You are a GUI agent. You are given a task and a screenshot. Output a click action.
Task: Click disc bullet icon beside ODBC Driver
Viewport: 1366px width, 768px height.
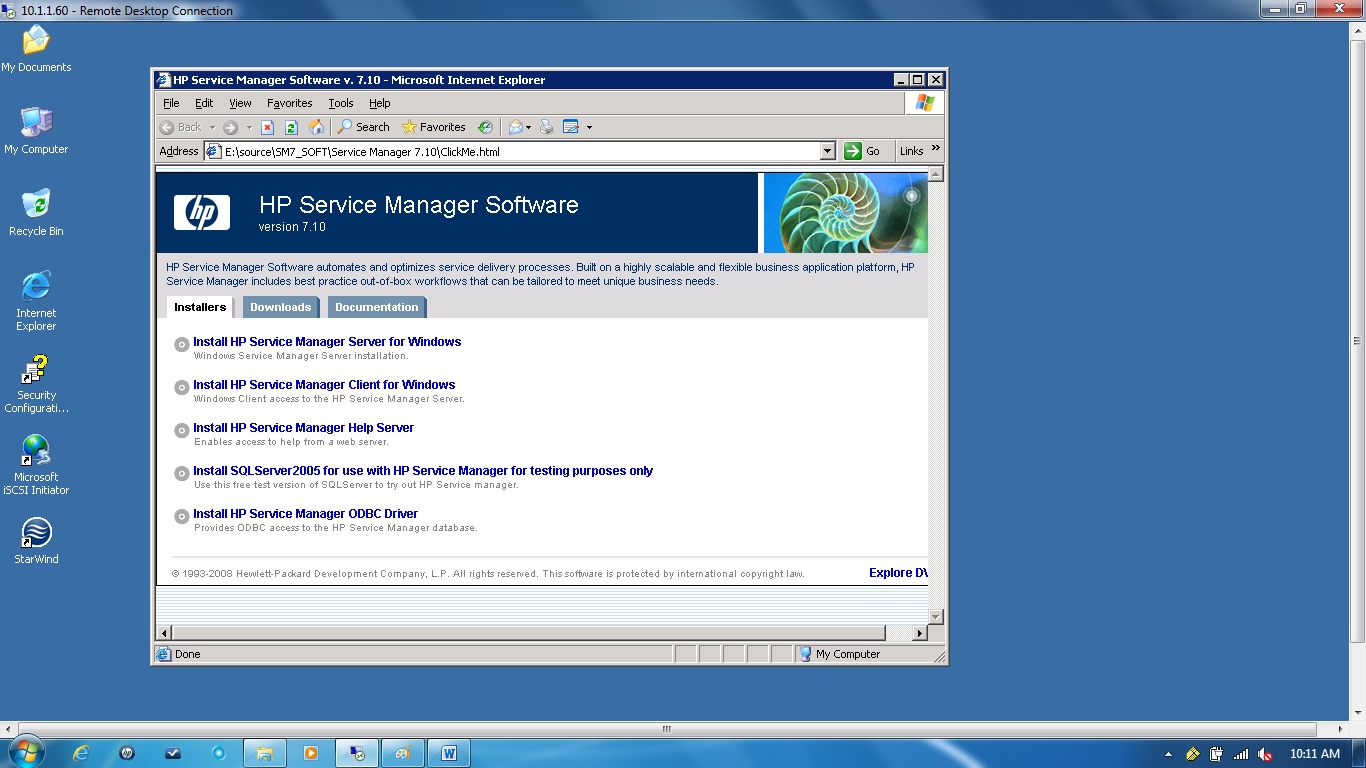coord(182,516)
